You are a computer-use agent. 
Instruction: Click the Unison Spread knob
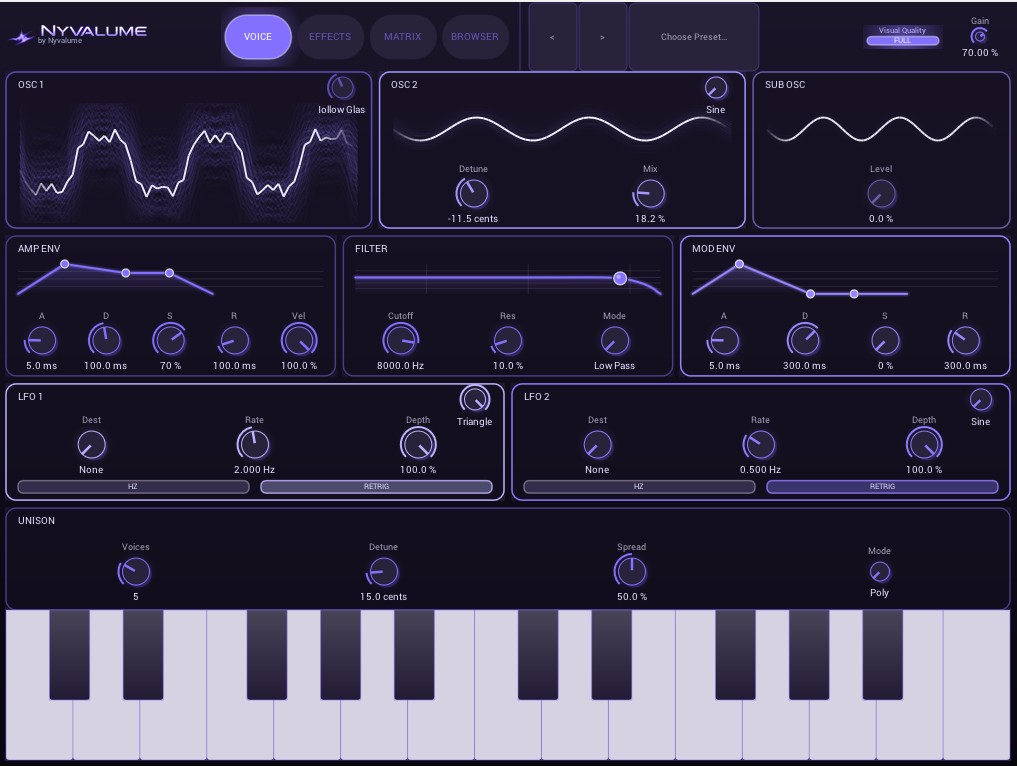631,572
